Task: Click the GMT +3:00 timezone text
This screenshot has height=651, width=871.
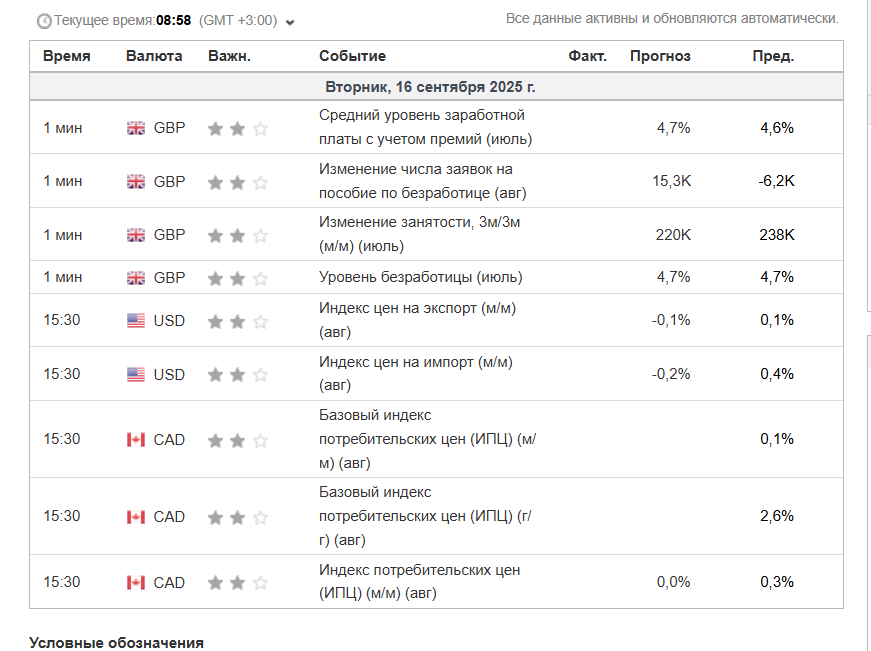Action: pyautogui.click(x=238, y=21)
